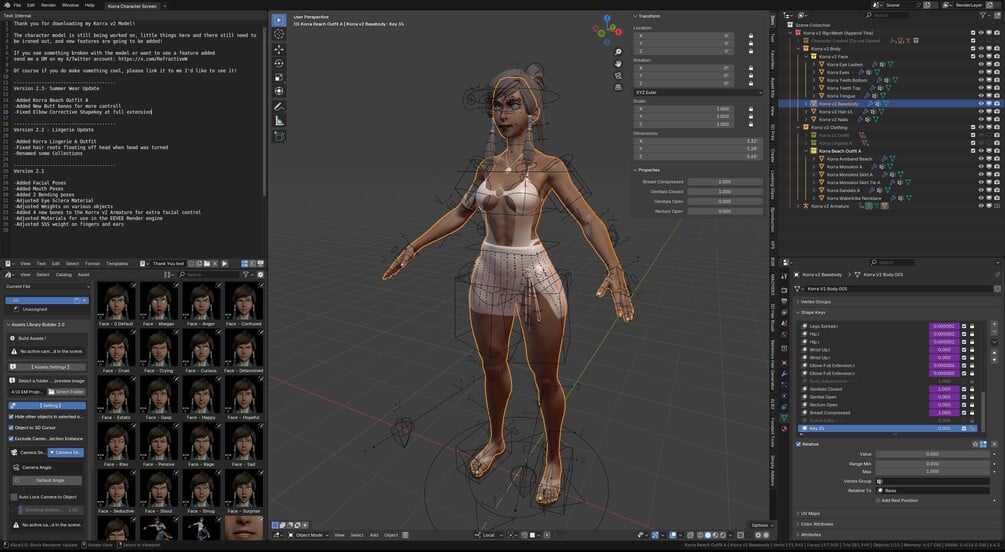
Task: Choose the Transform tool in viewport toolbar
Action: pyautogui.click(x=279, y=91)
